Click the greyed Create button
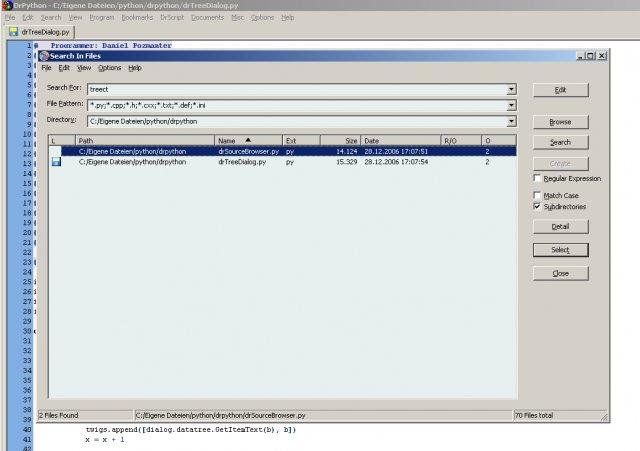This screenshot has width=640, height=451. [560, 163]
